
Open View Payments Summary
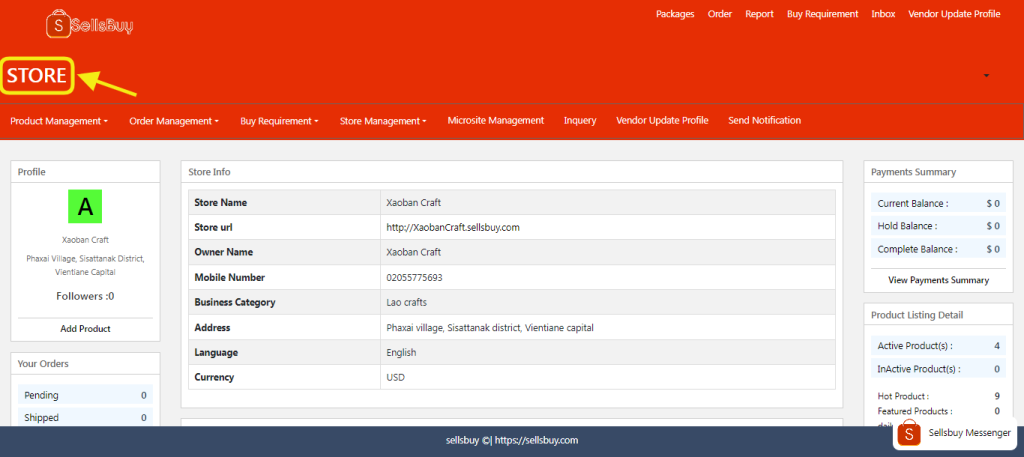938,280
